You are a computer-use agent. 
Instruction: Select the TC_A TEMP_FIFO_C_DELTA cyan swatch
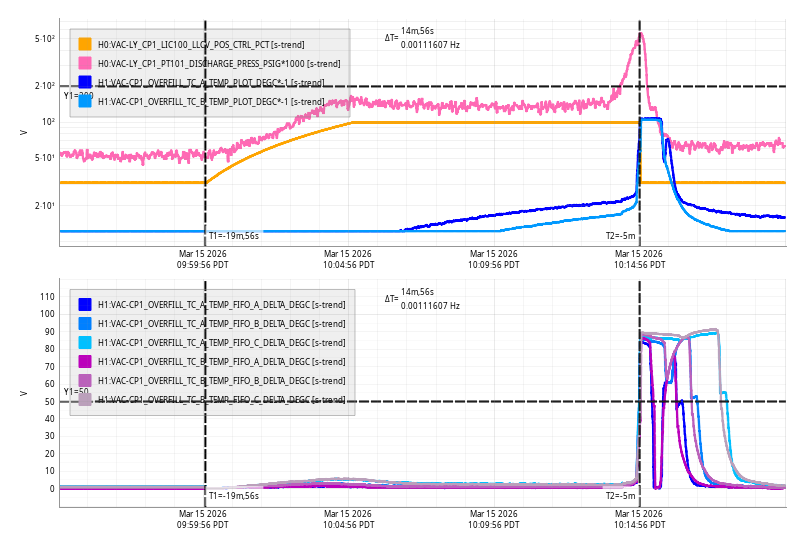[85, 343]
